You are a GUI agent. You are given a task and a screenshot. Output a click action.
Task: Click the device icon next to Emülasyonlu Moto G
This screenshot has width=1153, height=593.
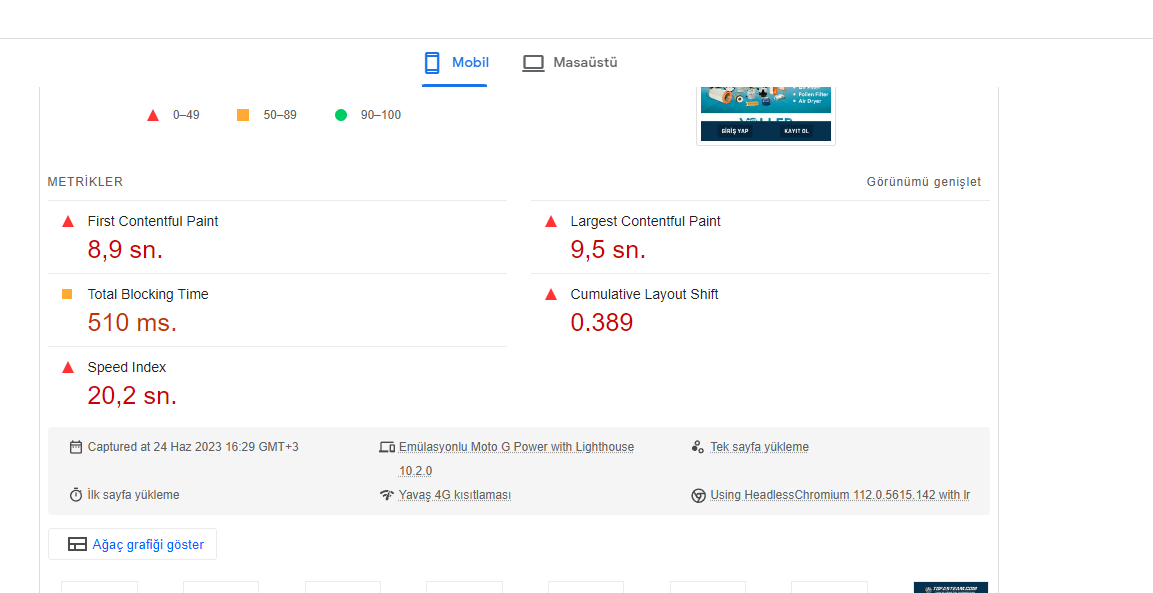[x=387, y=447]
